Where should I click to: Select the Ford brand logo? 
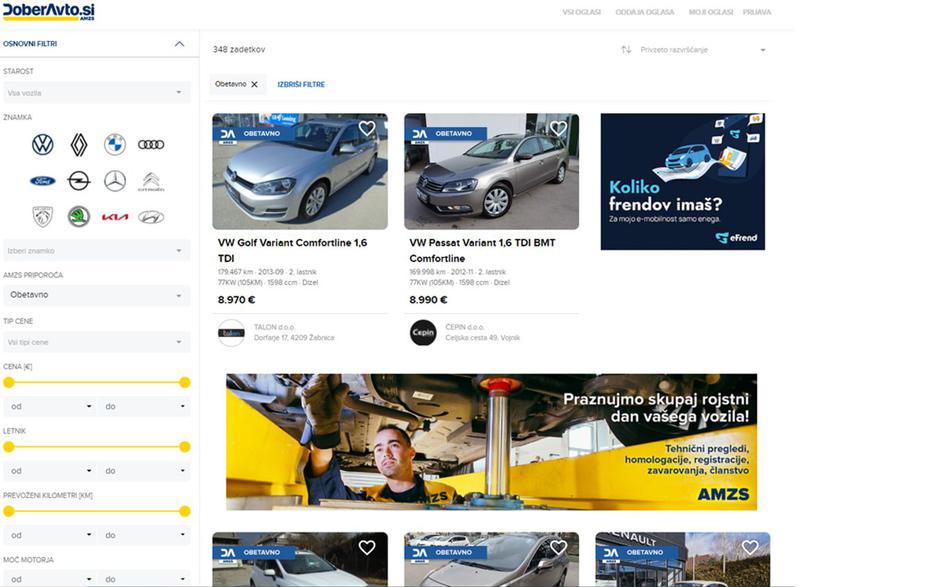pos(42,181)
